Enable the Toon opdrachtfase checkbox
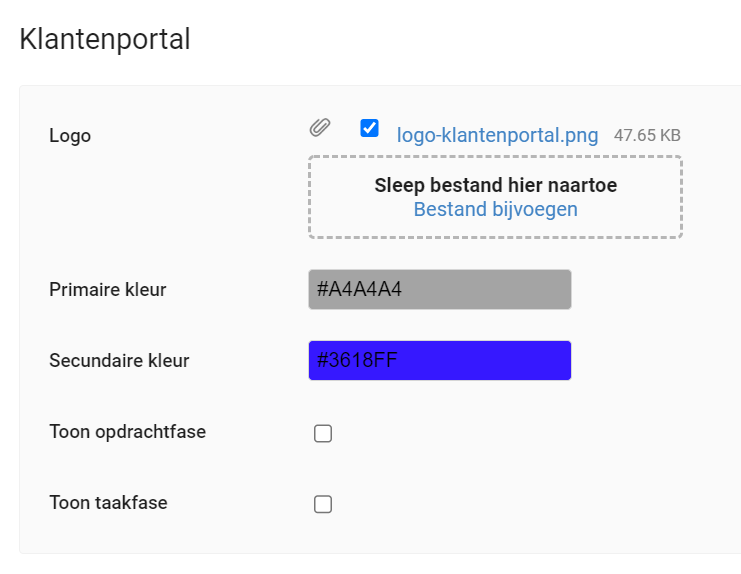This screenshot has width=741, height=574. pos(323,433)
